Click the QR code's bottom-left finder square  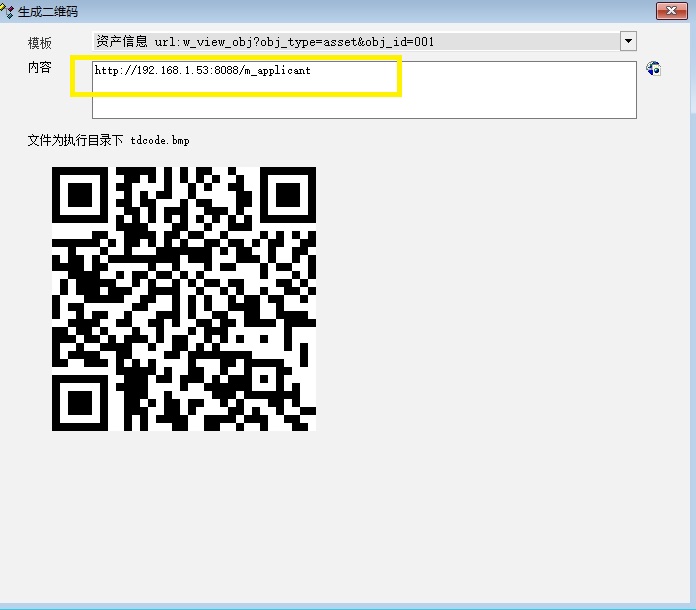pyautogui.click(x=80, y=402)
